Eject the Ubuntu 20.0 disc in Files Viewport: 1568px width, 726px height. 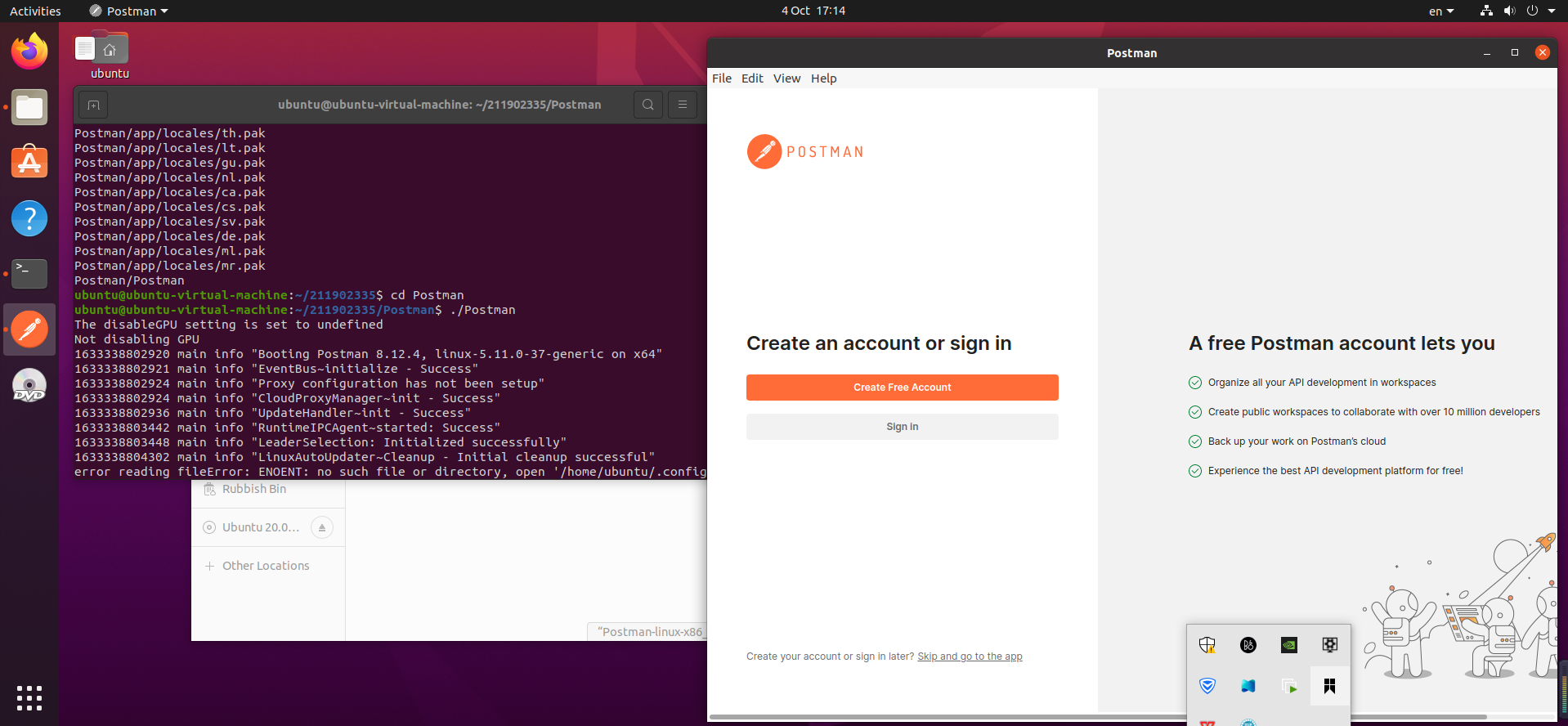[322, 527]
